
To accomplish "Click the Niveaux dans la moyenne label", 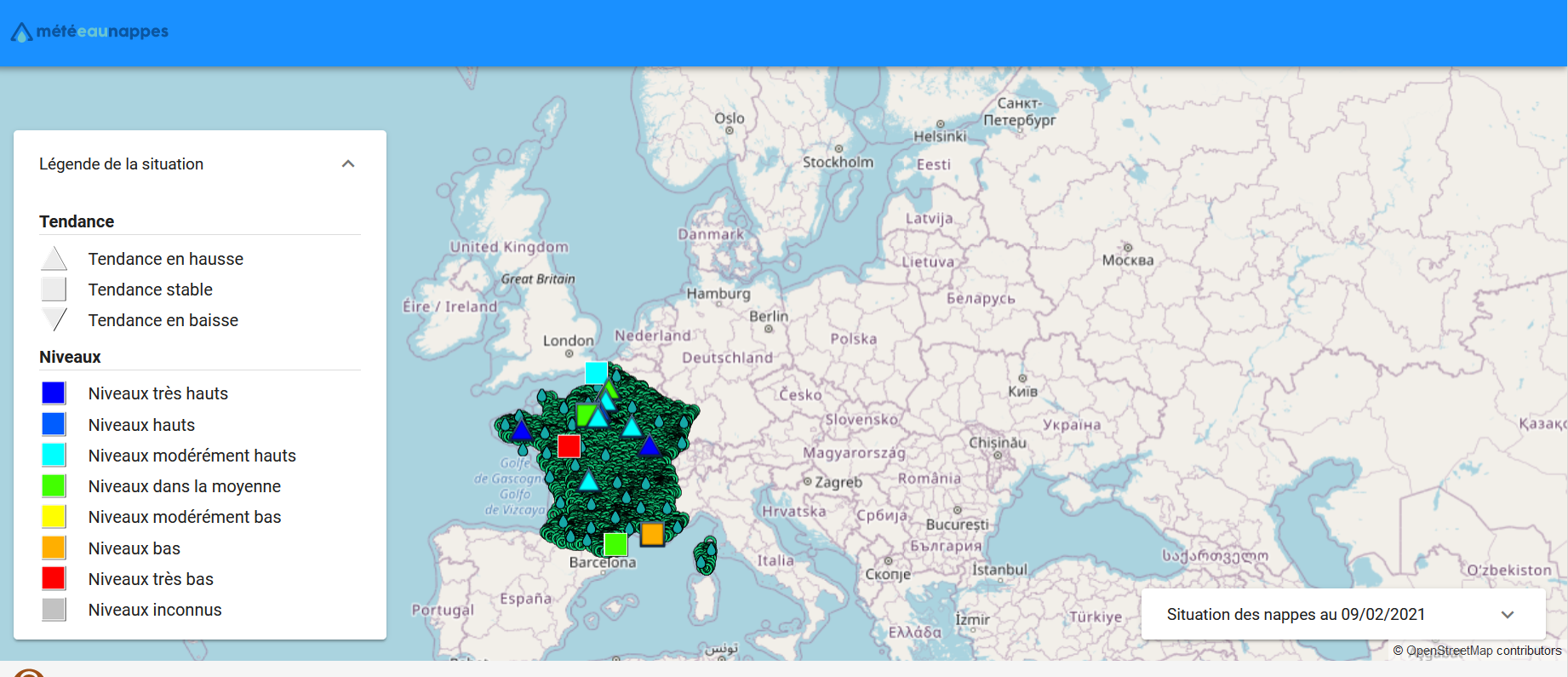I will click(x=184, y=486).
